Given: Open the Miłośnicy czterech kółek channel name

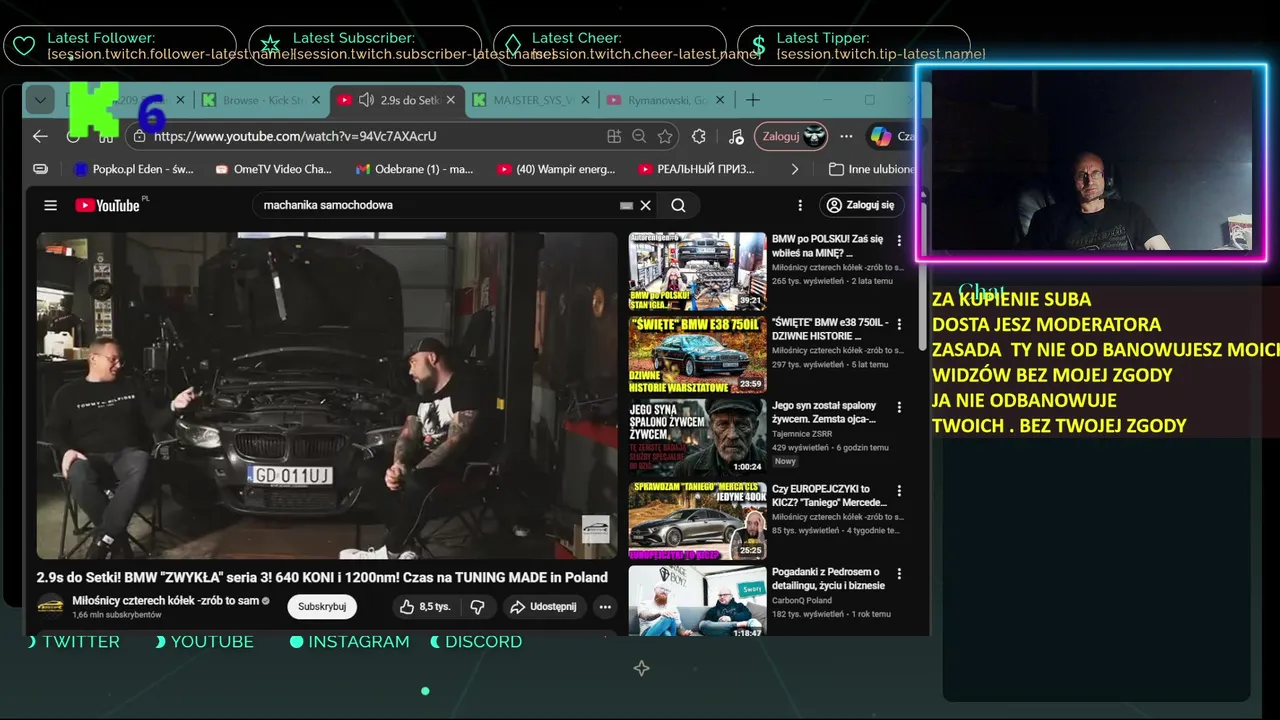Looking at the screenshot, I should click(165, 601).
